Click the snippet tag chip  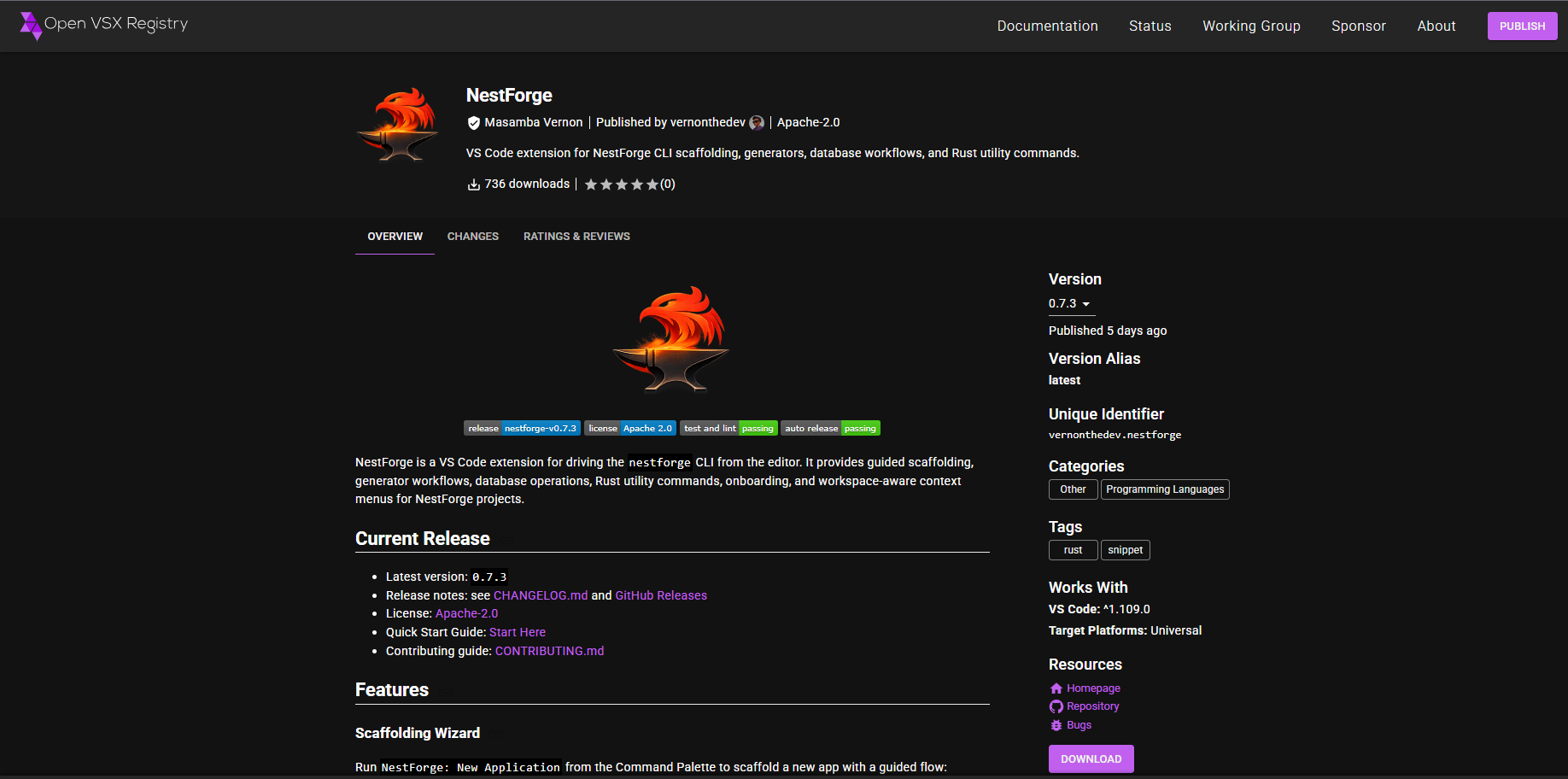click(1125, 550)
